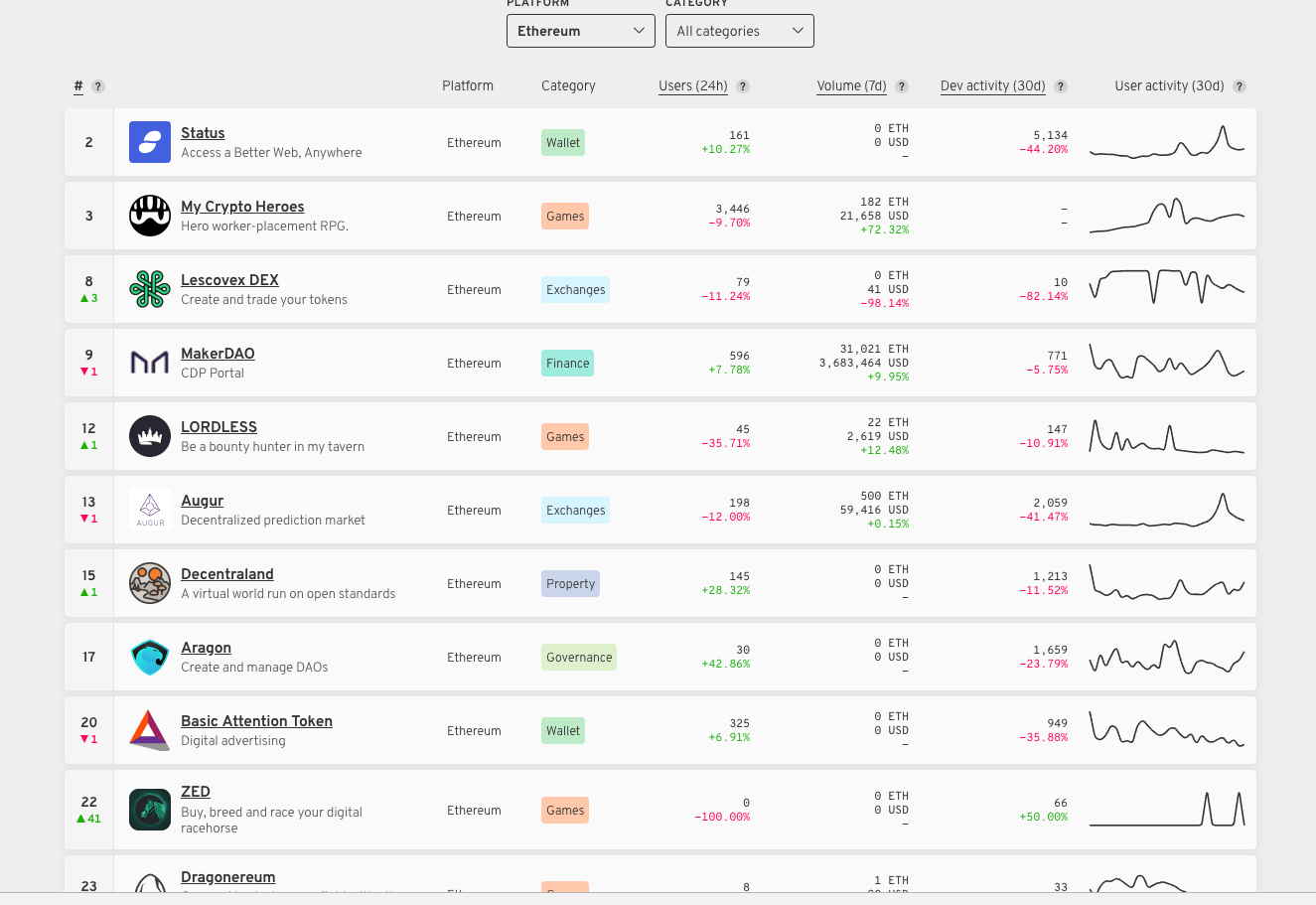The width and height of the screenshot is (1316, 905).
Task: Open the Decentraland link
Action: 227,574
